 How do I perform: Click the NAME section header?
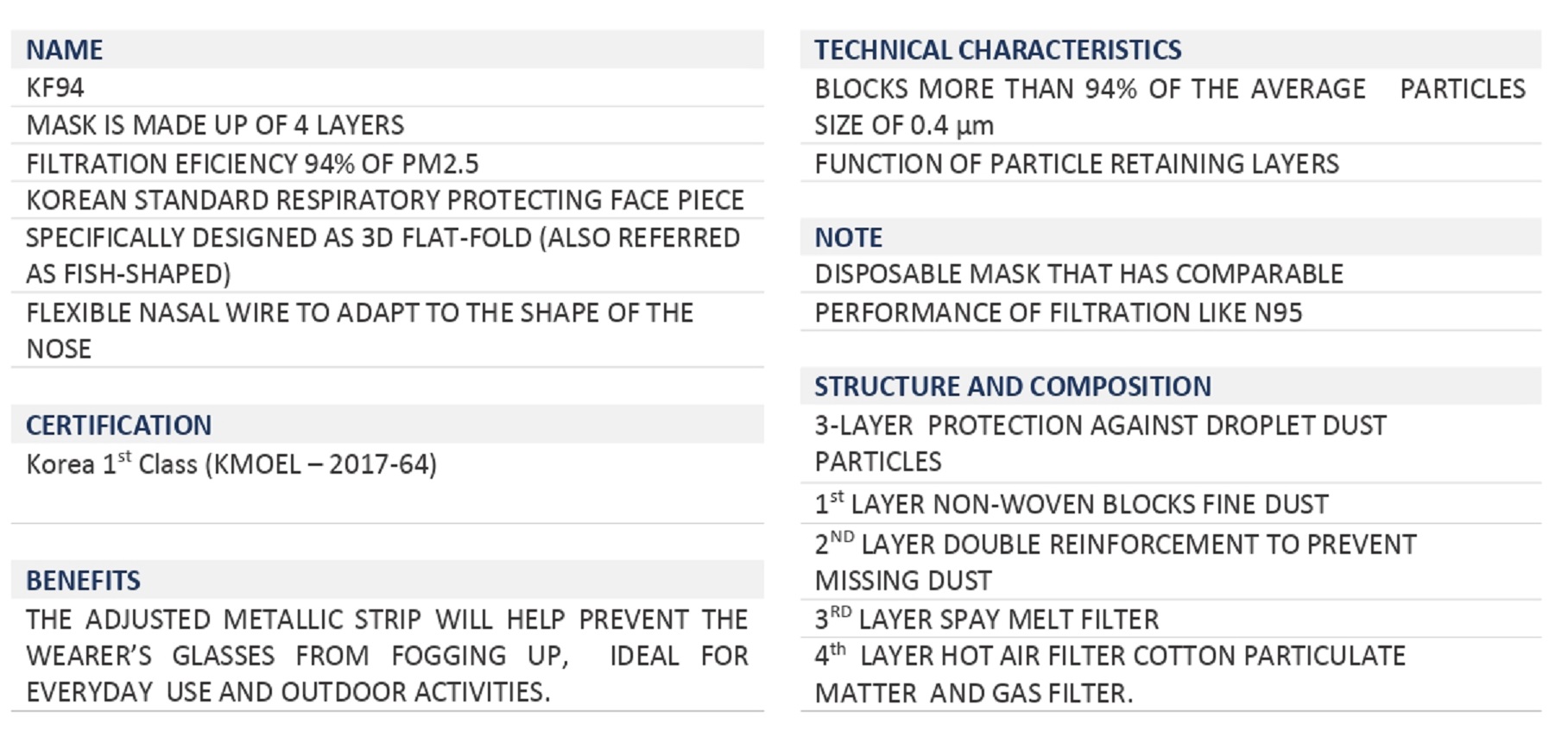65,50
